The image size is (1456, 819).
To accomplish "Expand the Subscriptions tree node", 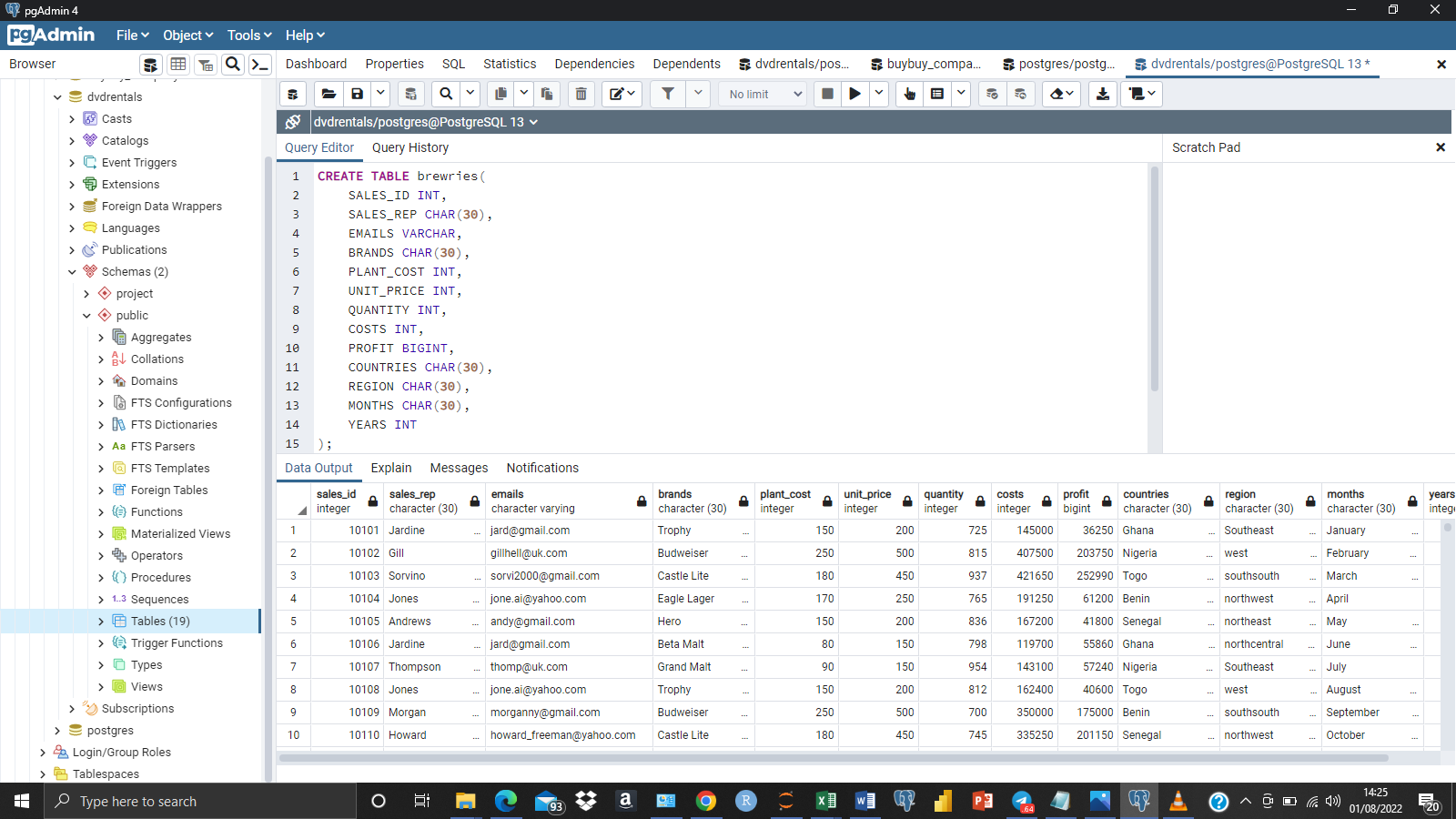I will 72,708.
